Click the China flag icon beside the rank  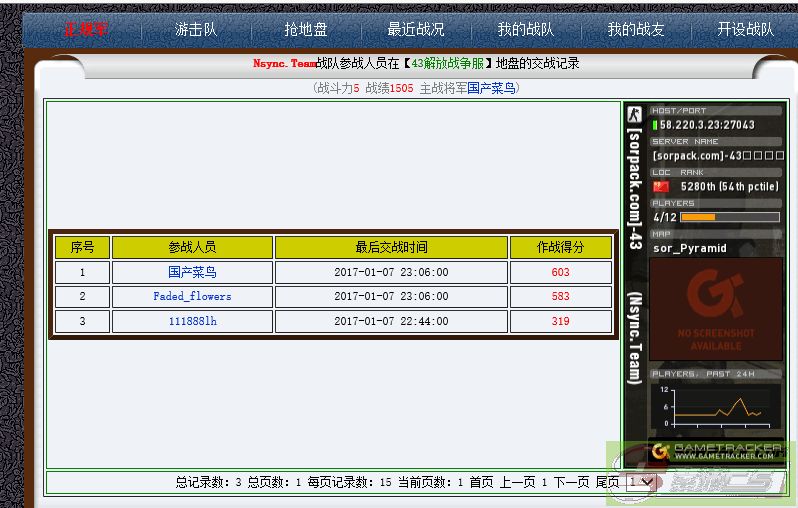pos(661,186)
